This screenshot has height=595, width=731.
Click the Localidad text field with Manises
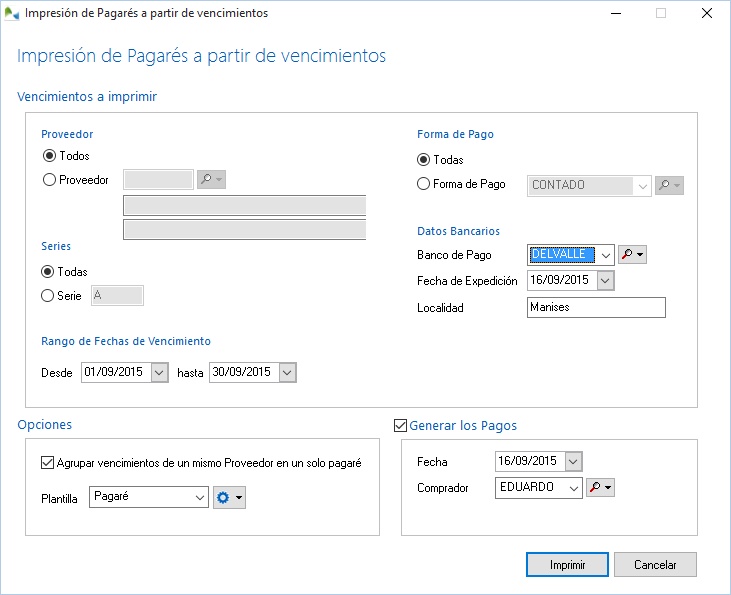pos(595,308)
